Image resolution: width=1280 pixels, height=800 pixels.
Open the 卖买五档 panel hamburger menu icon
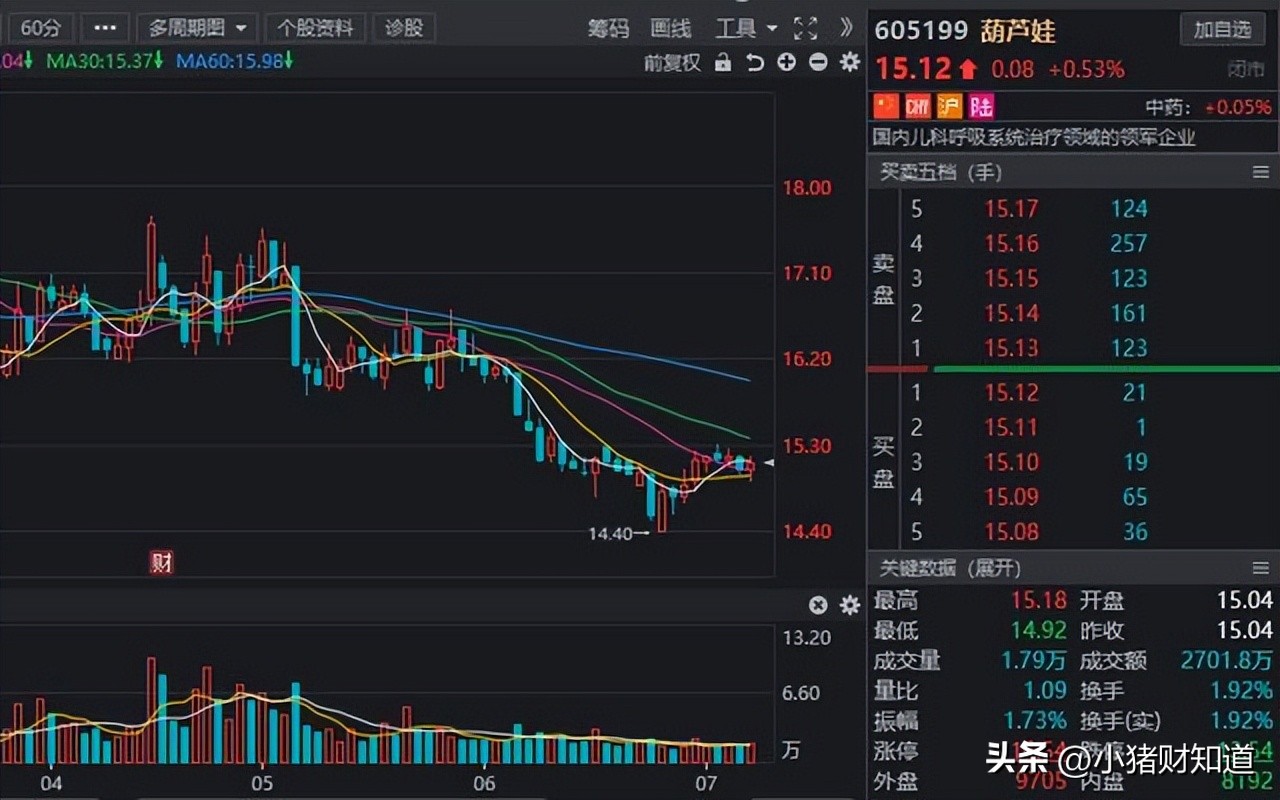[1261, 172]
